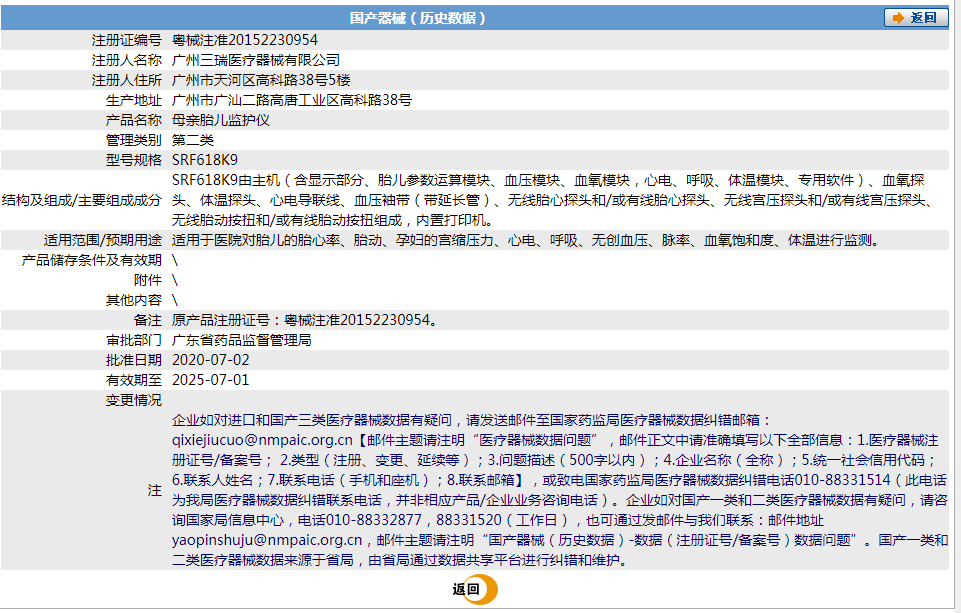The image size is (961, 613).
Task: Click the 返回 button at top right
Action: (916, 18)
